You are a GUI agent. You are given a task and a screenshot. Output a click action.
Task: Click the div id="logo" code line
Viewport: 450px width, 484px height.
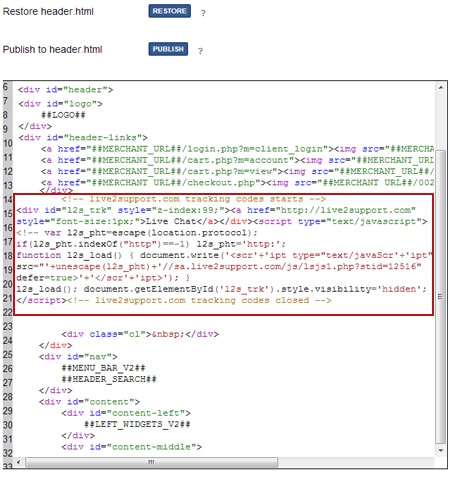point(60,104)
